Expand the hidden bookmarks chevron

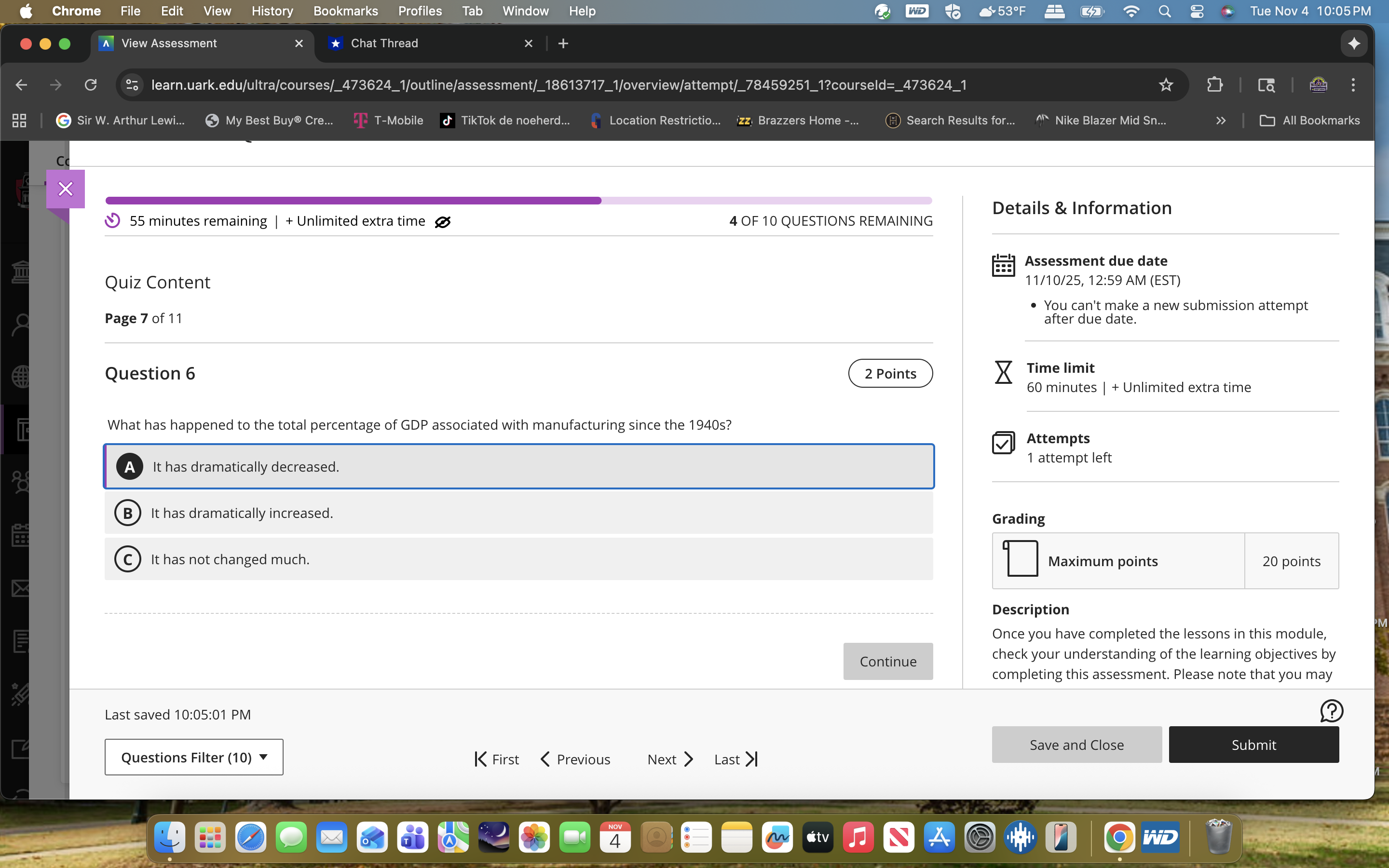click(x=1221, y=120)
